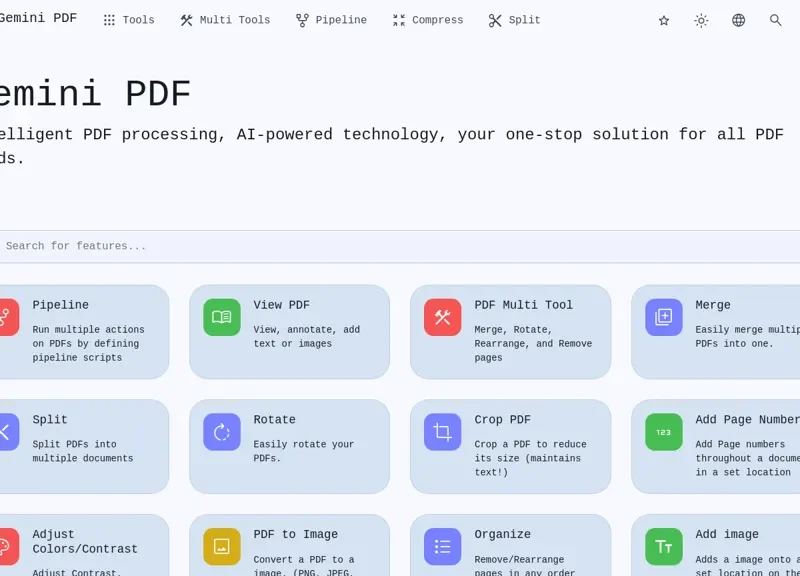Open the Adjust Colors/Contrast card title

pos(85,542)
